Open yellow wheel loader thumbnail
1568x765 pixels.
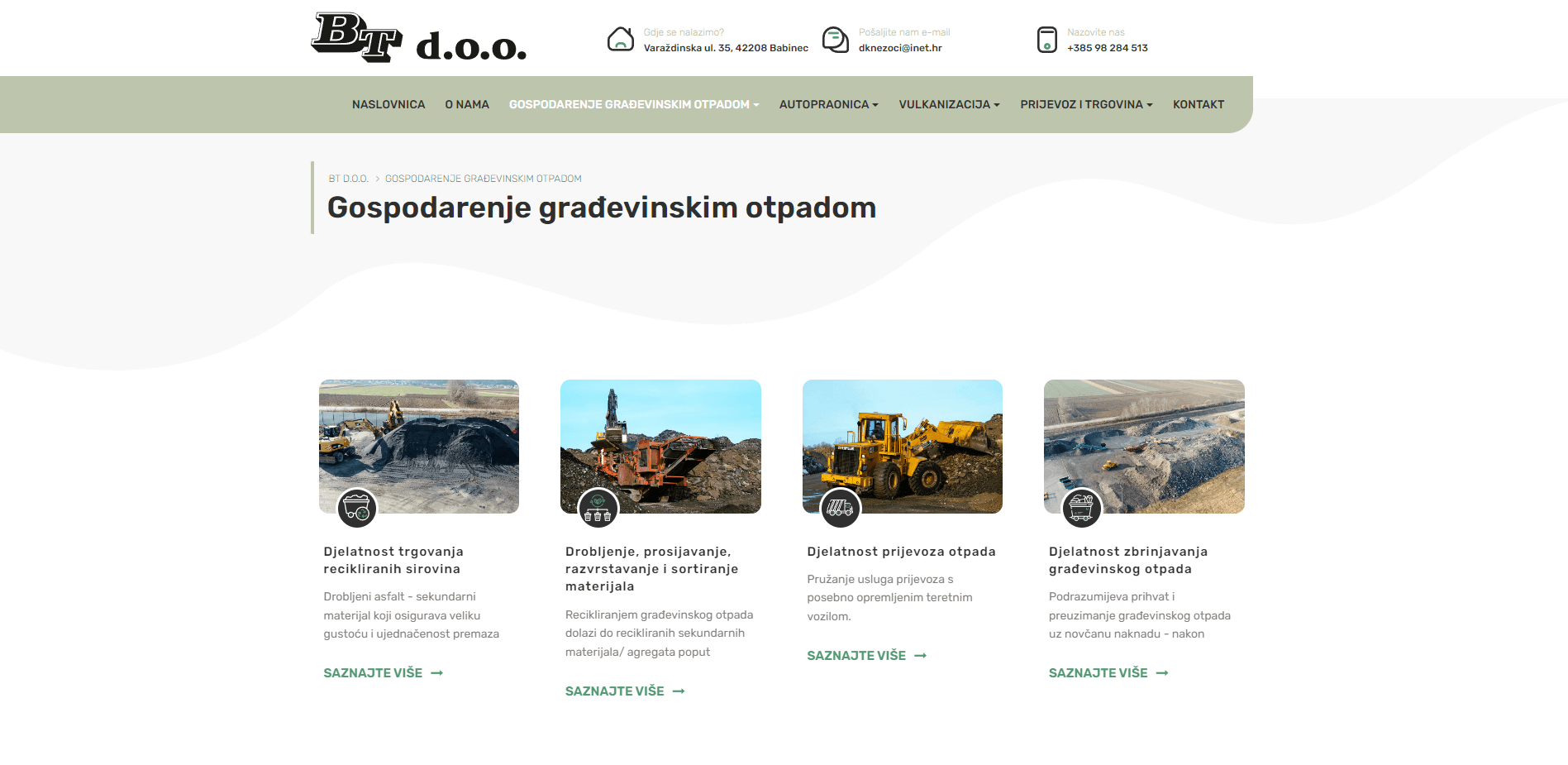[903, 447]
